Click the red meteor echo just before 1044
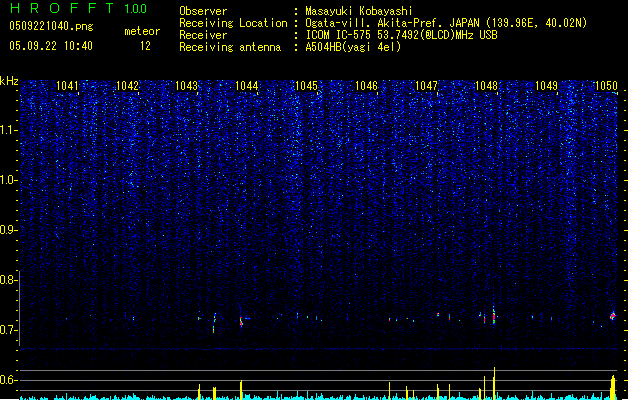This screenshot has width=629, height=400. coord(241,321)
